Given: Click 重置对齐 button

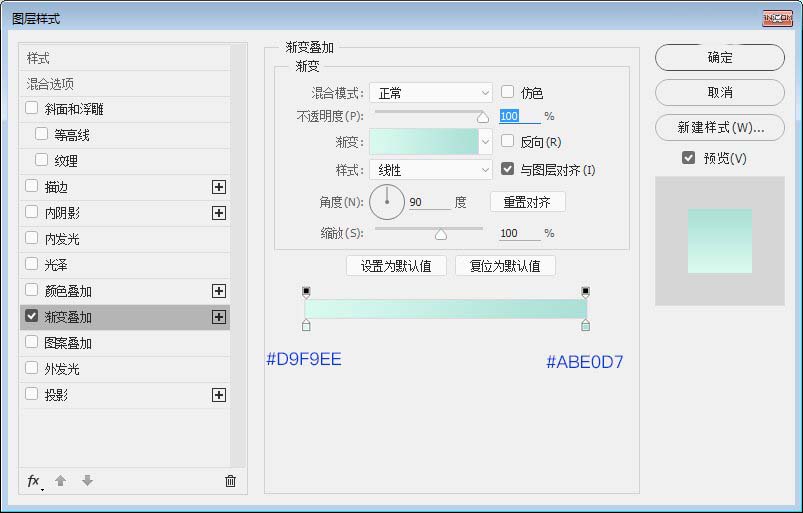Looking at the screenshot, I should click(527, 202).
